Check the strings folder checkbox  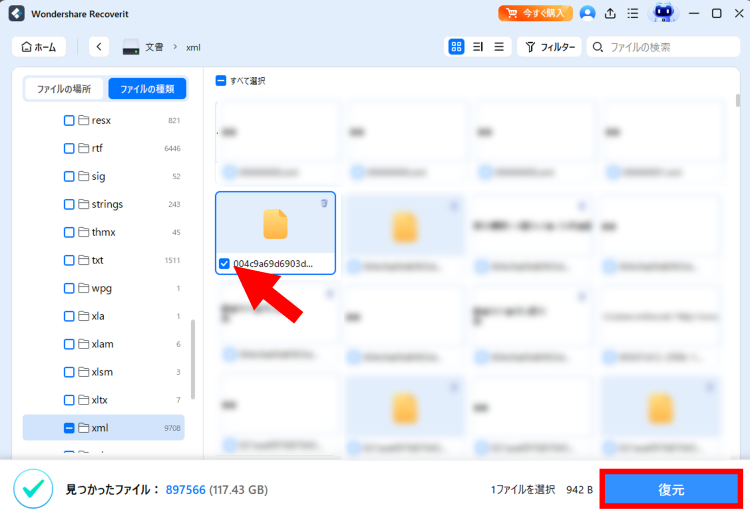point(69,204)
